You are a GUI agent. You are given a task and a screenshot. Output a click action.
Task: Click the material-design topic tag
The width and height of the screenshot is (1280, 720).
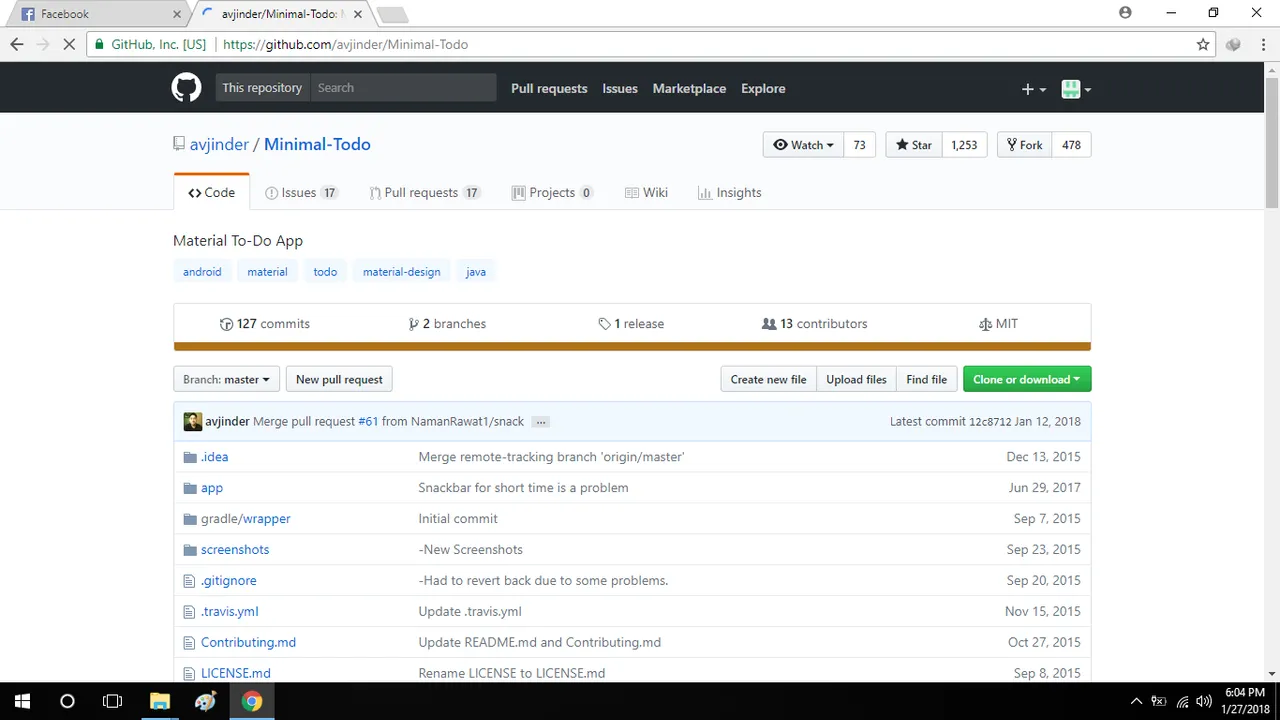click(401, 272)
